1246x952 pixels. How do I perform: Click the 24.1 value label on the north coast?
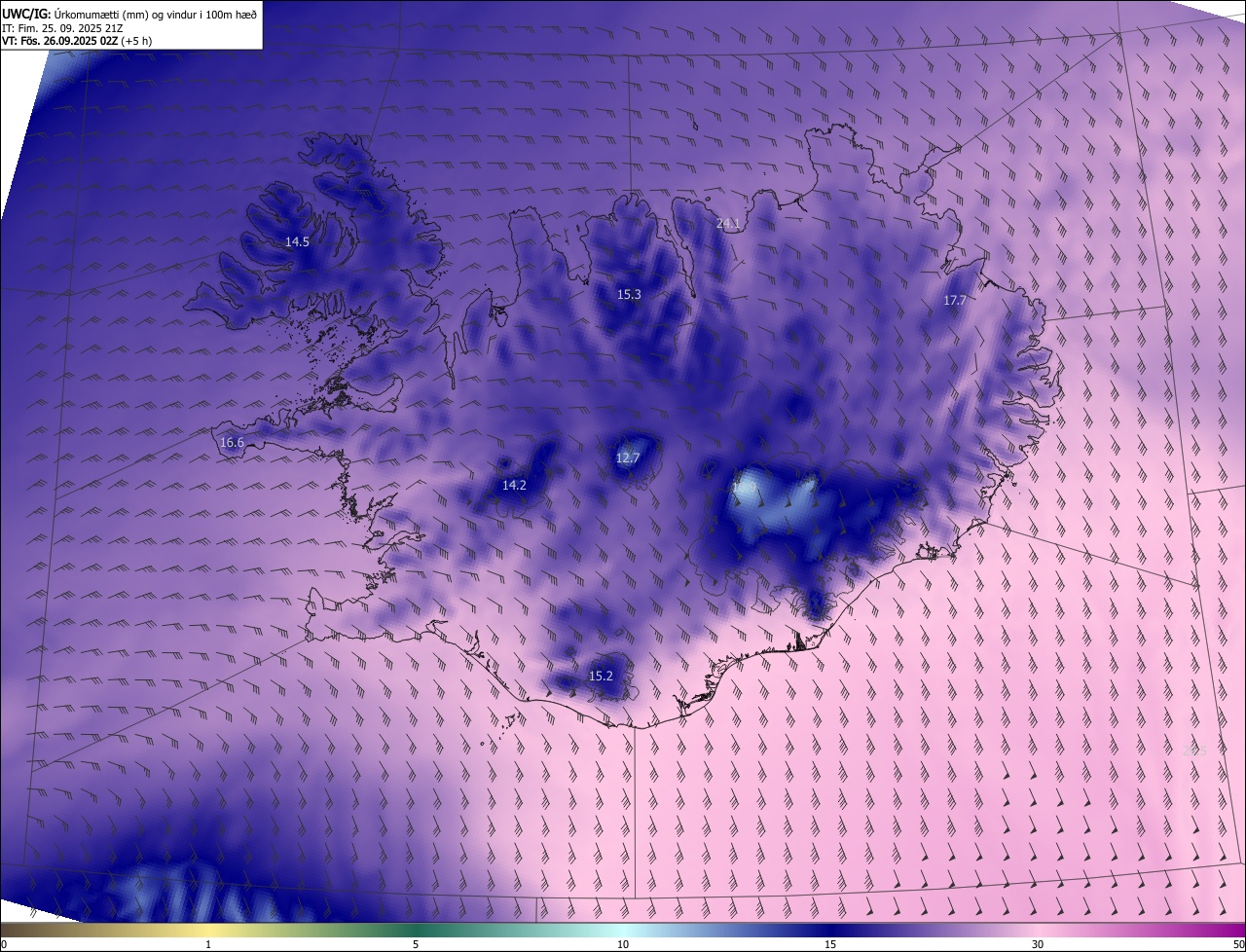[728, 223]
